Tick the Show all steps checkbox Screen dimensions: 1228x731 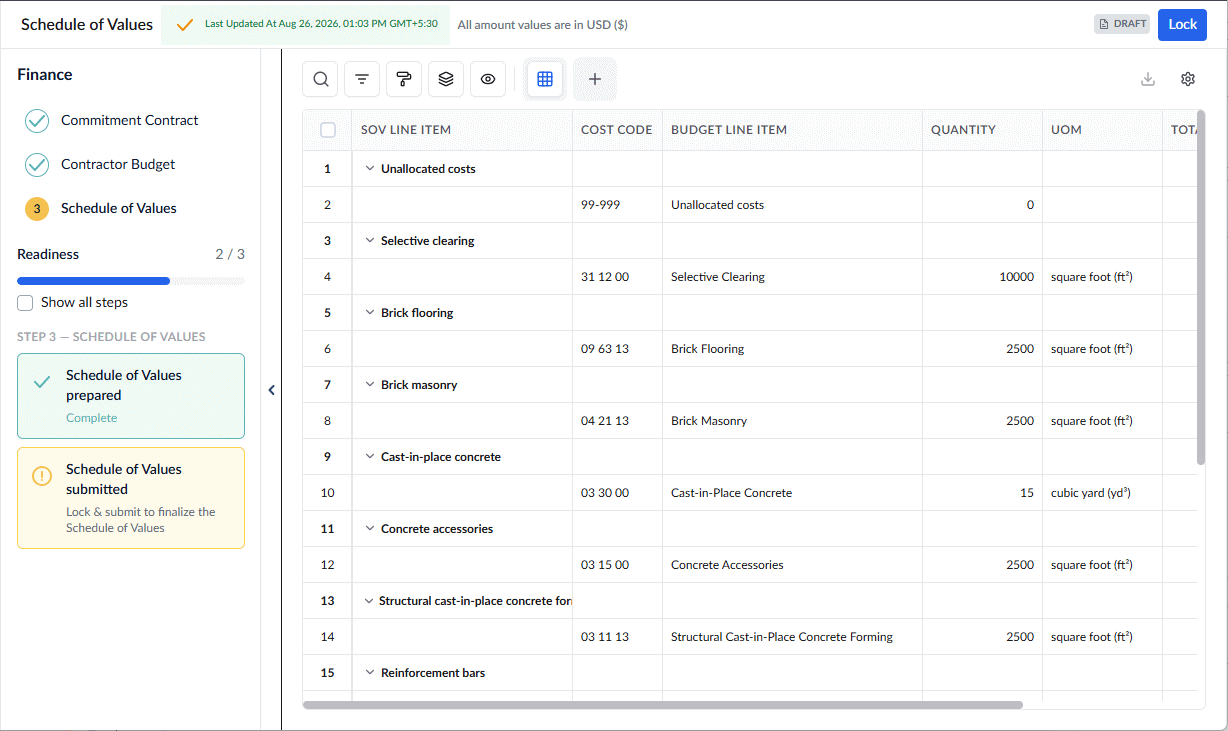[x=25, y=303]
